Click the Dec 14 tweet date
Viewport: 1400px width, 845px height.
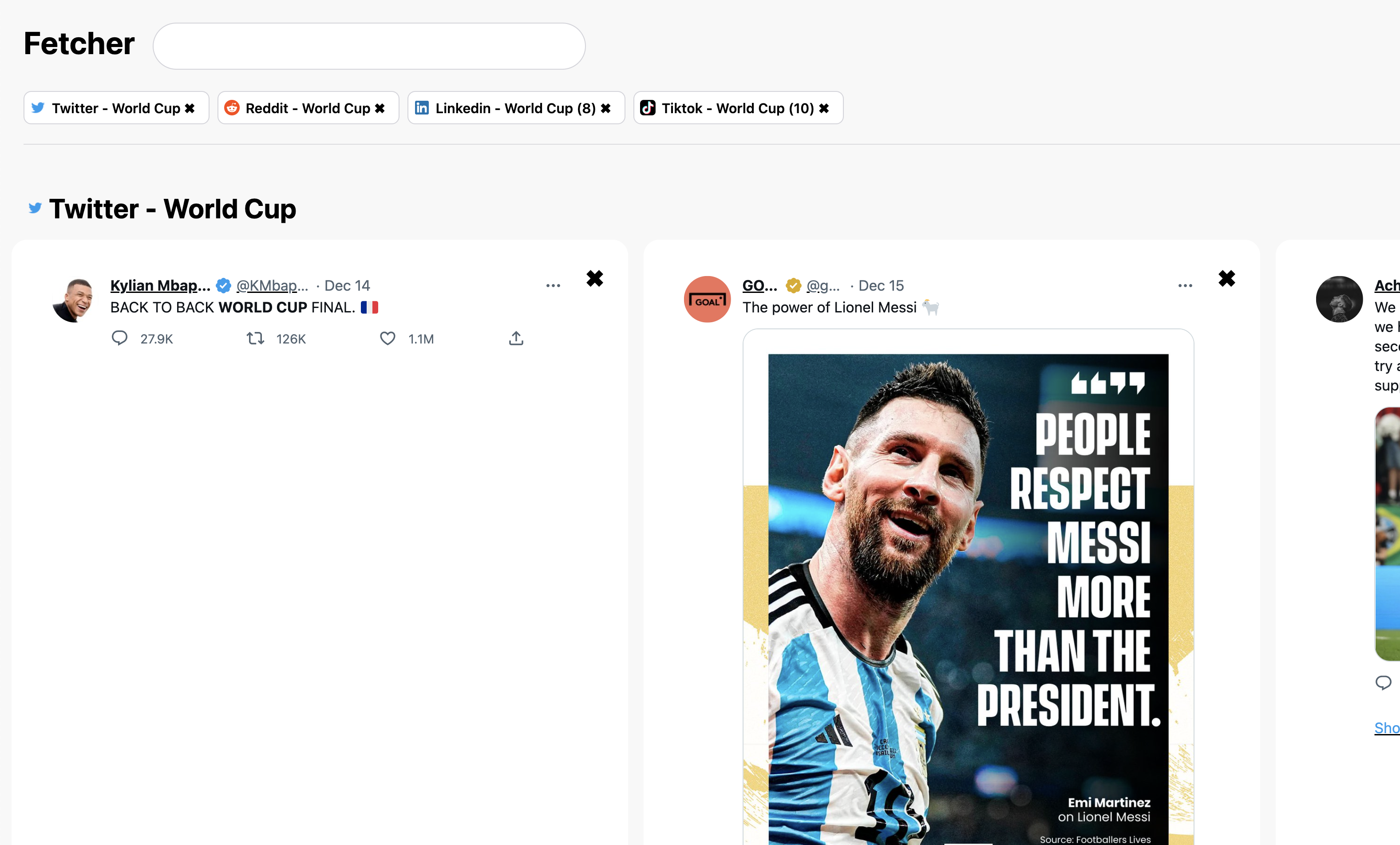[x=347, y=285]
